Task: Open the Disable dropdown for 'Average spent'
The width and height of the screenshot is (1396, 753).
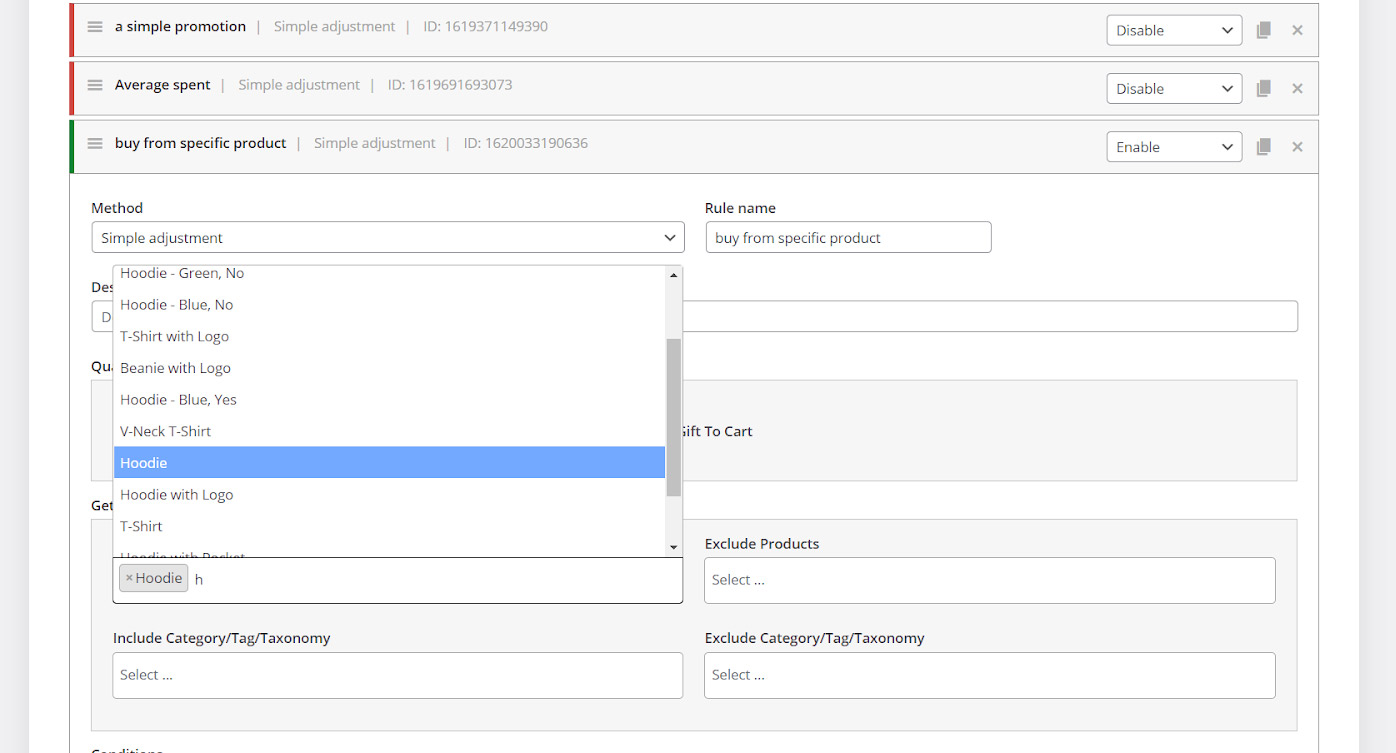Action: (1173, 88)
